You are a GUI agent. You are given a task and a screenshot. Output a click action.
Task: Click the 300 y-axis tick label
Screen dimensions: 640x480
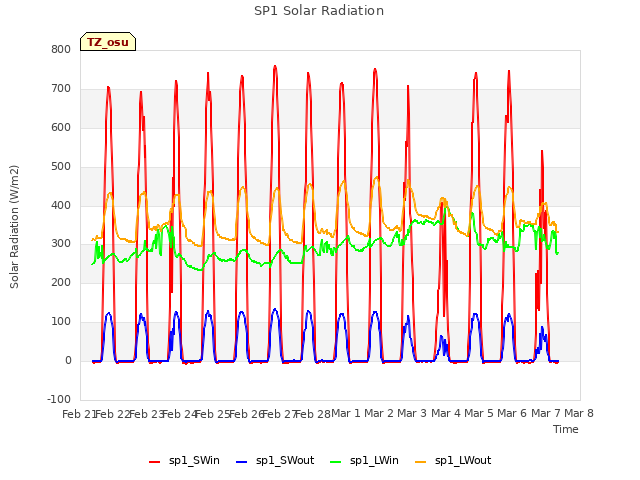[61, 244]
